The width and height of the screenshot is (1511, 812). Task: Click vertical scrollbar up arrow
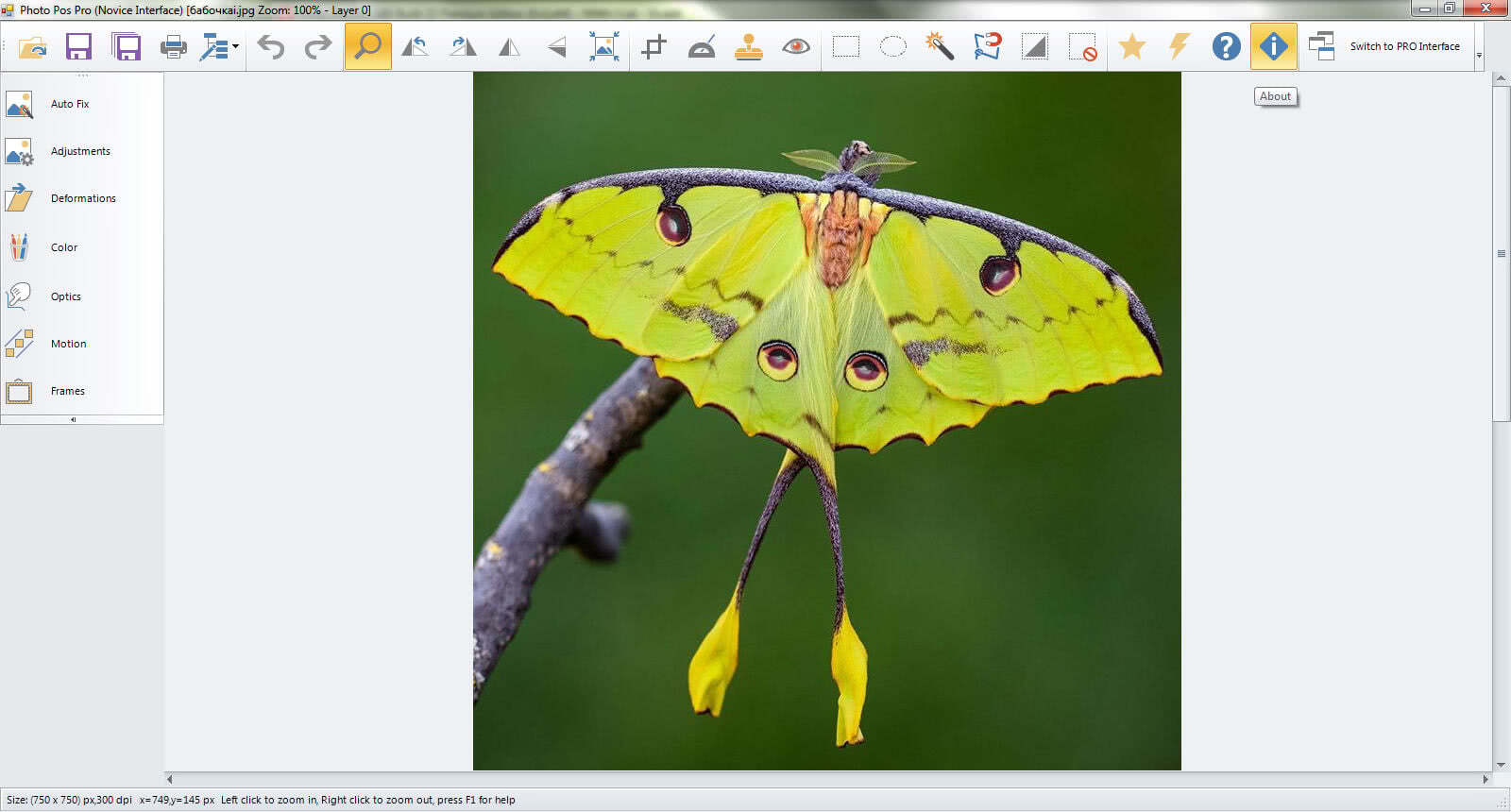[1501, 79]
